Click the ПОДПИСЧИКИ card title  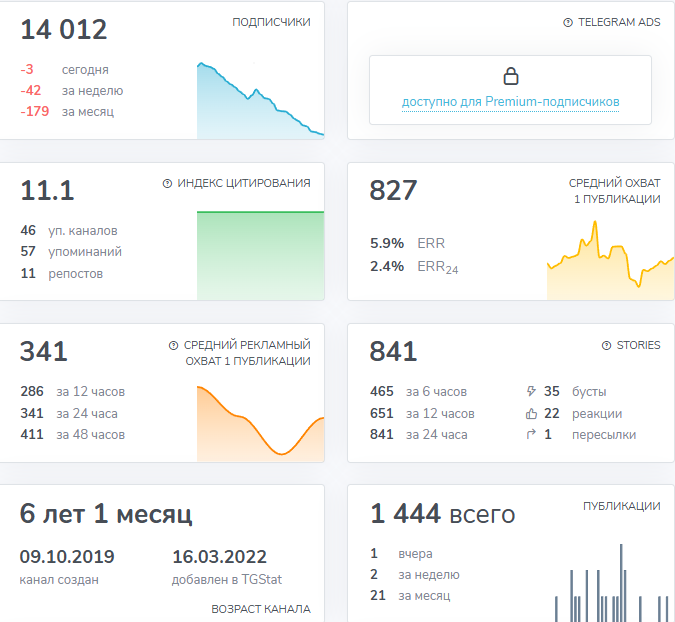270,22
